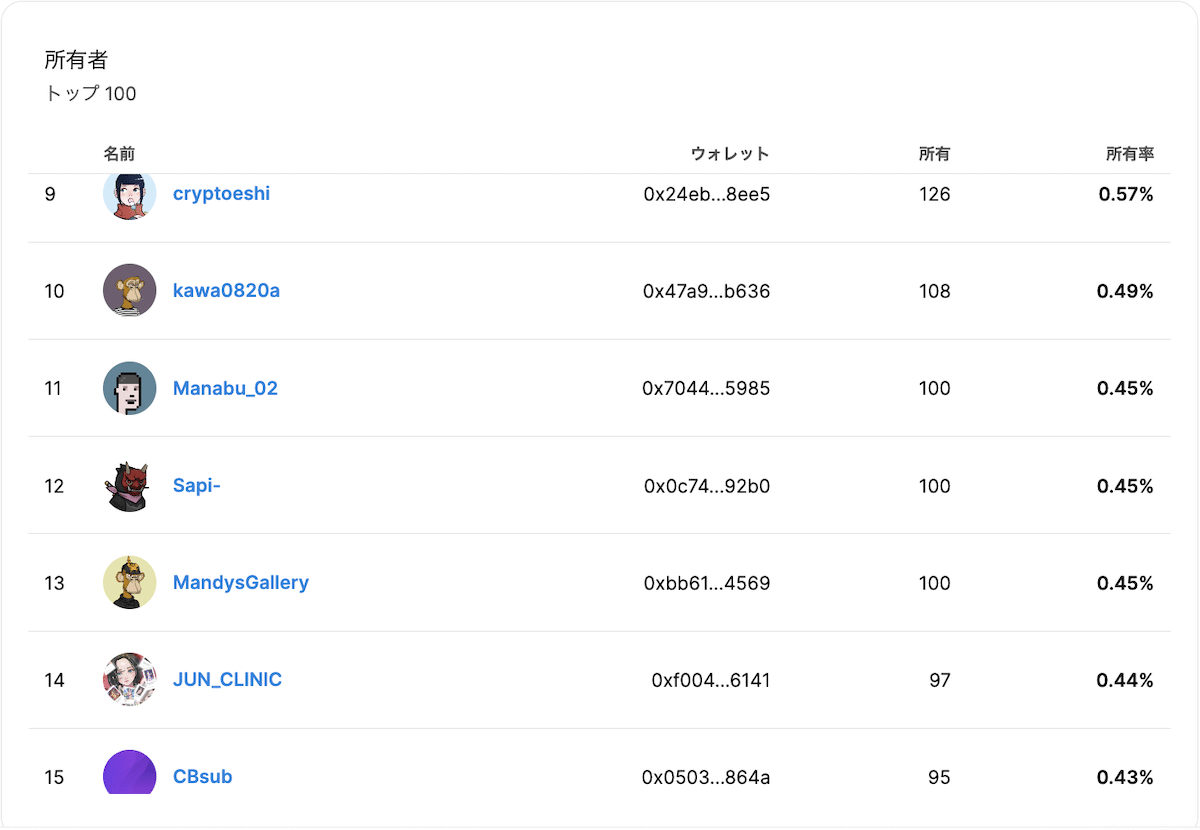1200x830 pixels.
Task: Click MandysGallery's yellow ape avatar
Action: [130, 583]
